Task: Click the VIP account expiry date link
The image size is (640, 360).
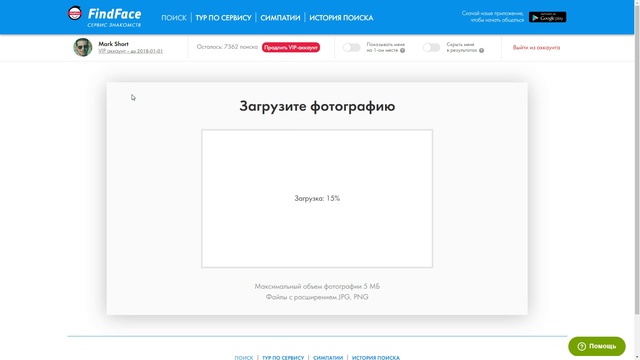Action: click(131, 51)
